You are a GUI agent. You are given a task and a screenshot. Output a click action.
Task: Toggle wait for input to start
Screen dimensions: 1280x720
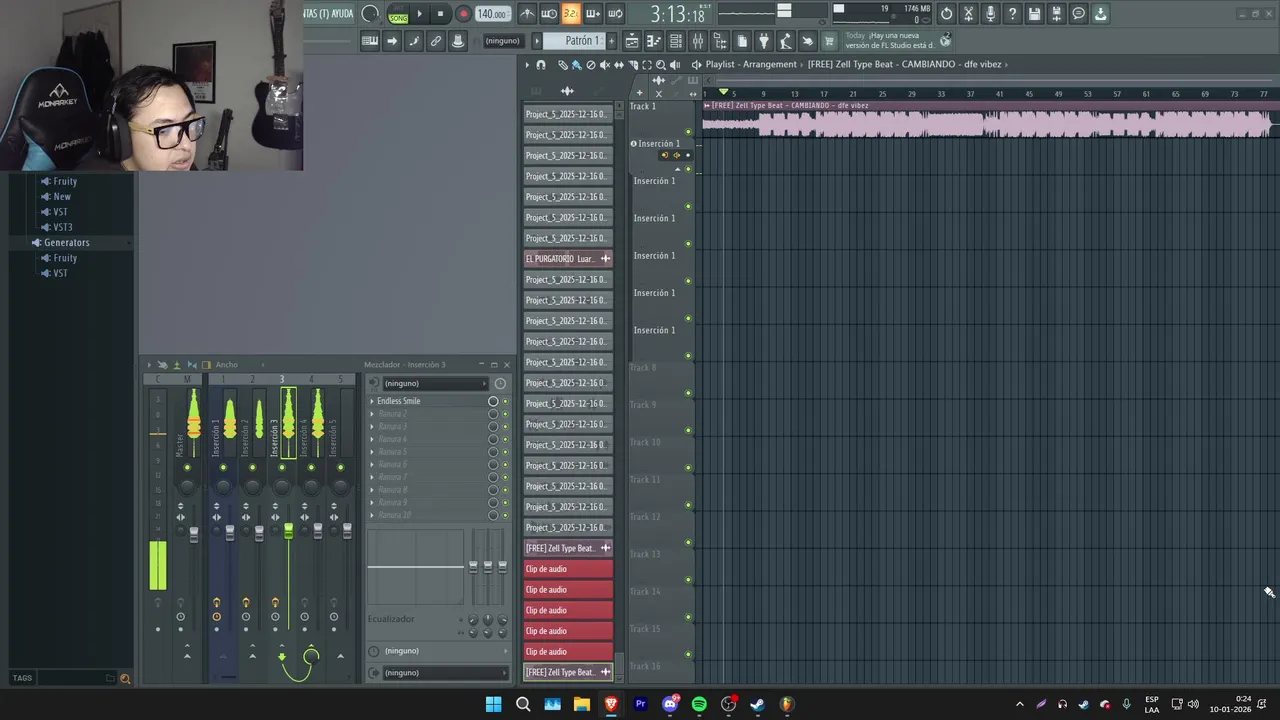pos(549,14)
